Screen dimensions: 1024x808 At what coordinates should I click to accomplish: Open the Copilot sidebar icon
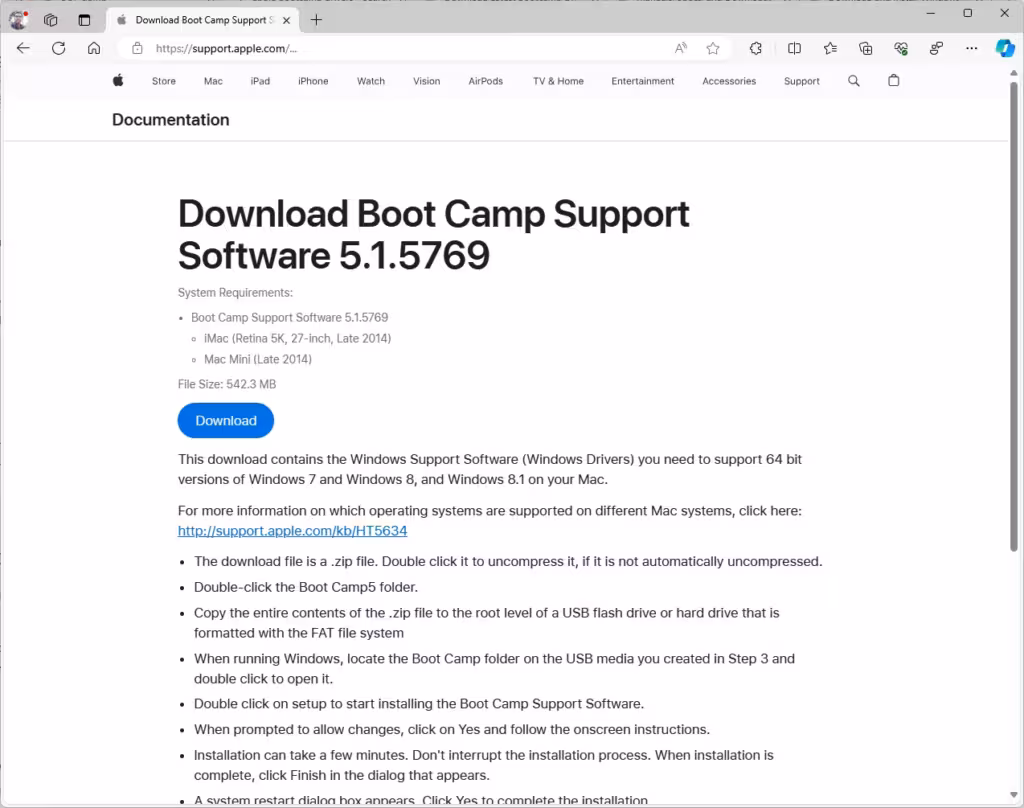pyautogui.click(x=1004, y=48)
